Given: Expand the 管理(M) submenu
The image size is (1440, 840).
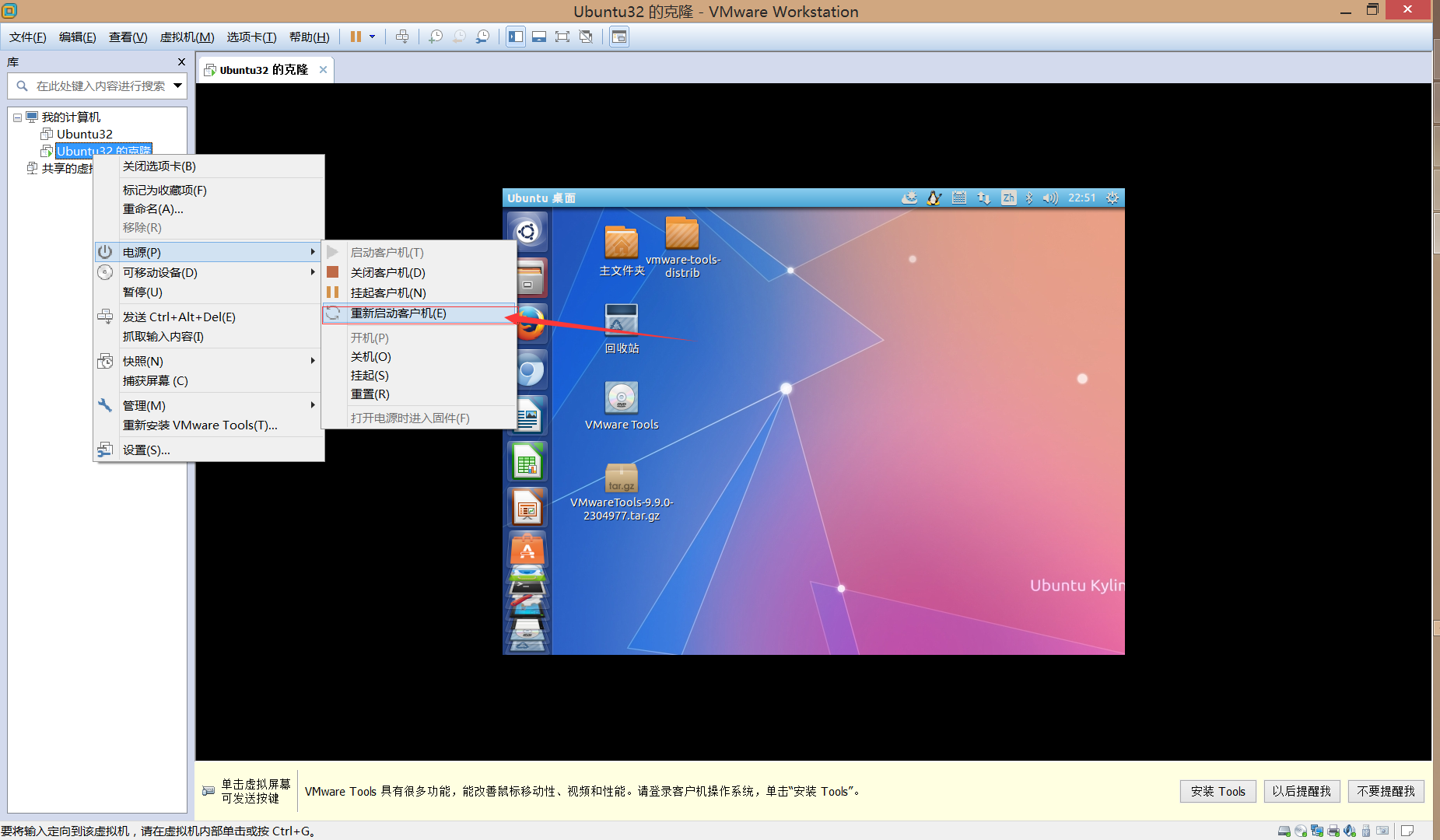Looking at the screenshot, I should (208, 406).
